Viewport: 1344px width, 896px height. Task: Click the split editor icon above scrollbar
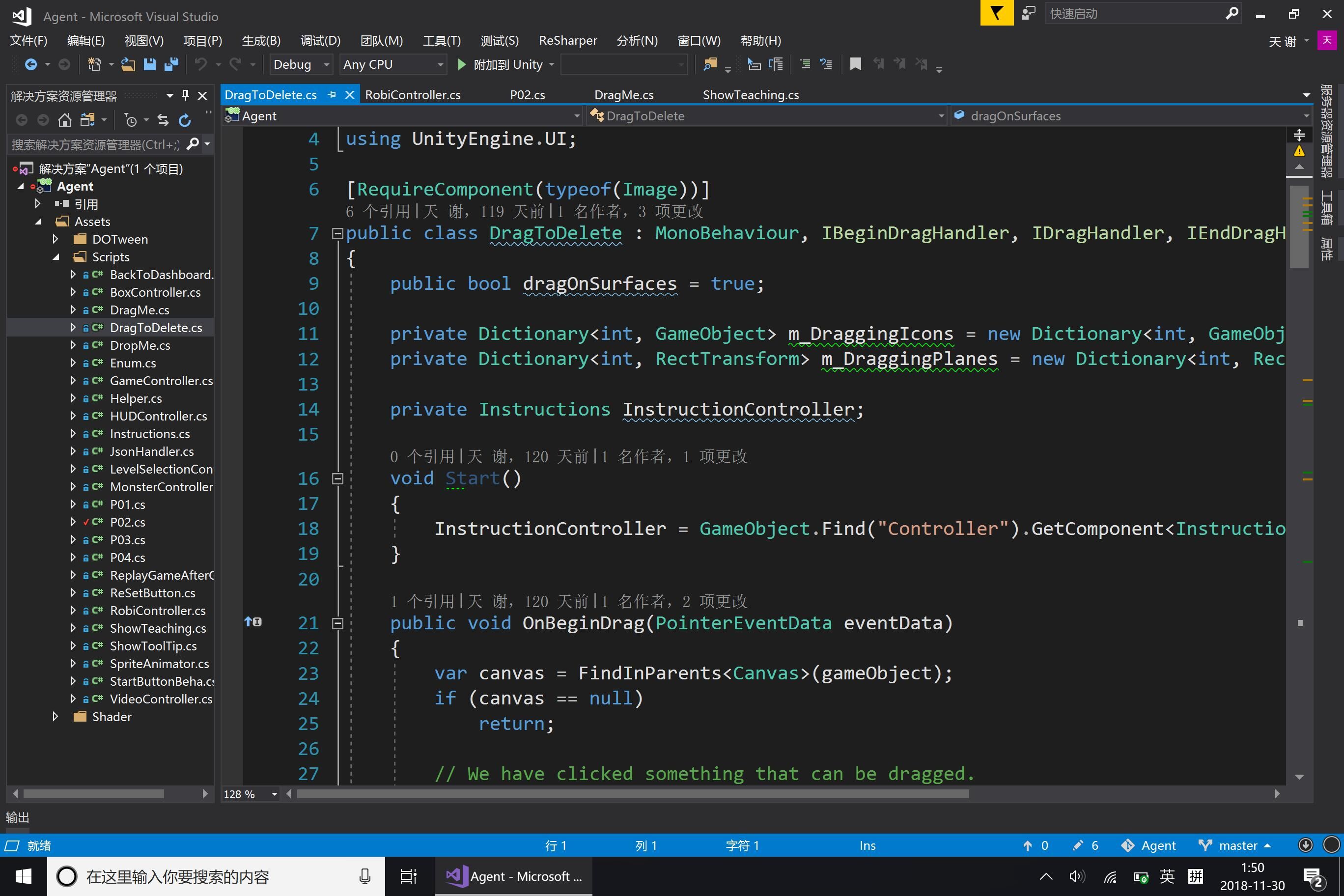click(1299, 136)
